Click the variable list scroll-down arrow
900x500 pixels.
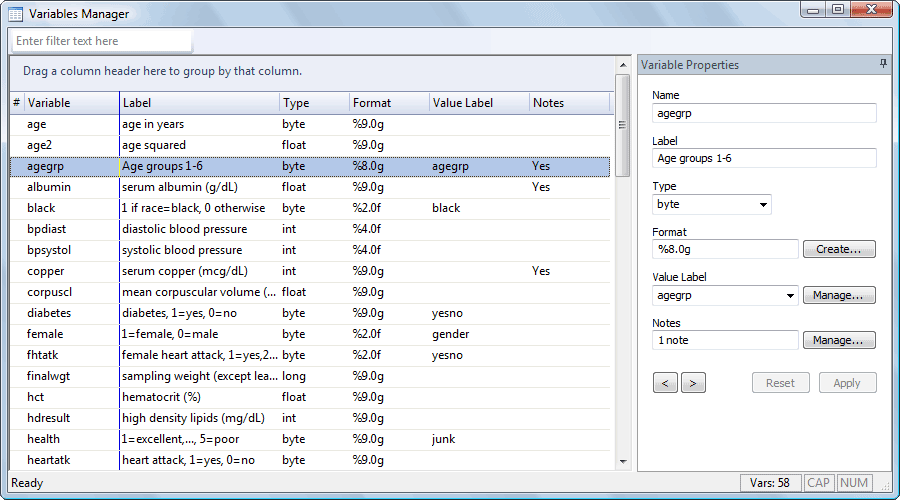pos(623,461)
